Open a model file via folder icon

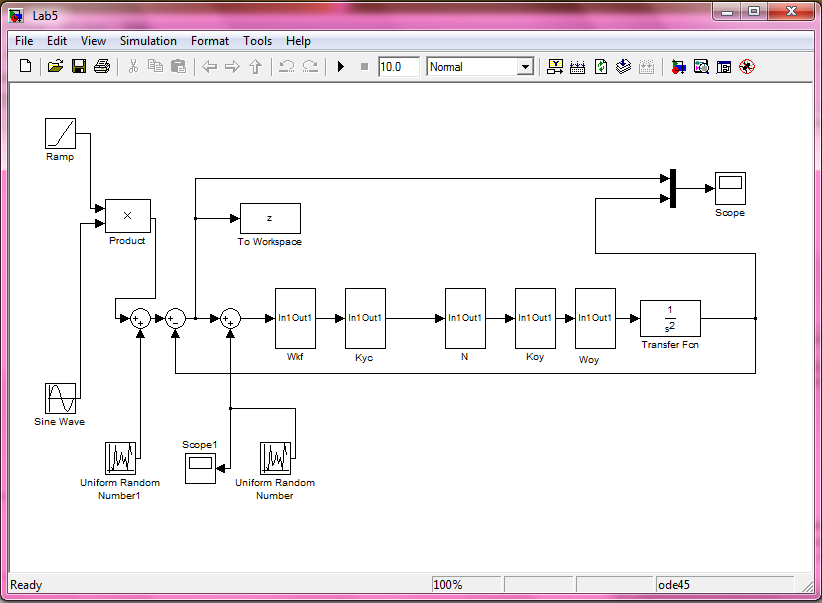click(55, 67)
